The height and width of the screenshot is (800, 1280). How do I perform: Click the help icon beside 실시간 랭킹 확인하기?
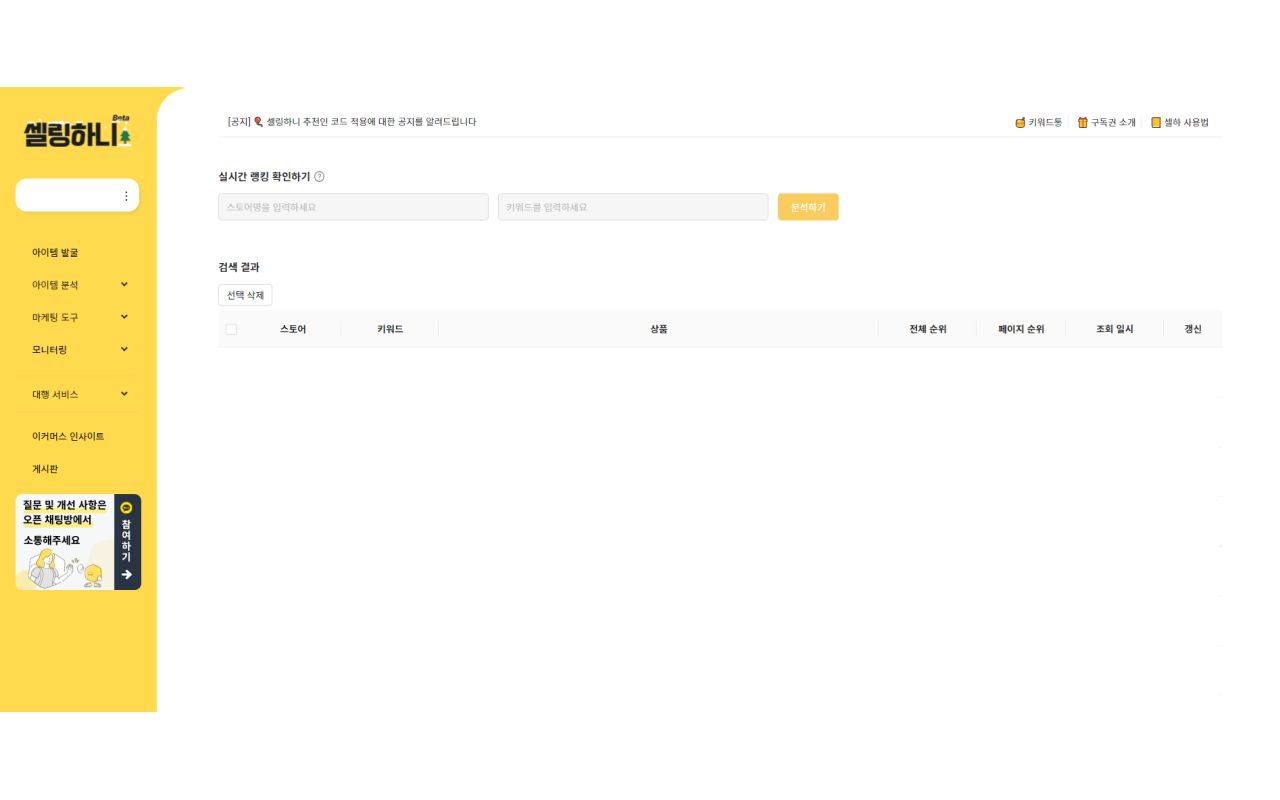point(319,177)
